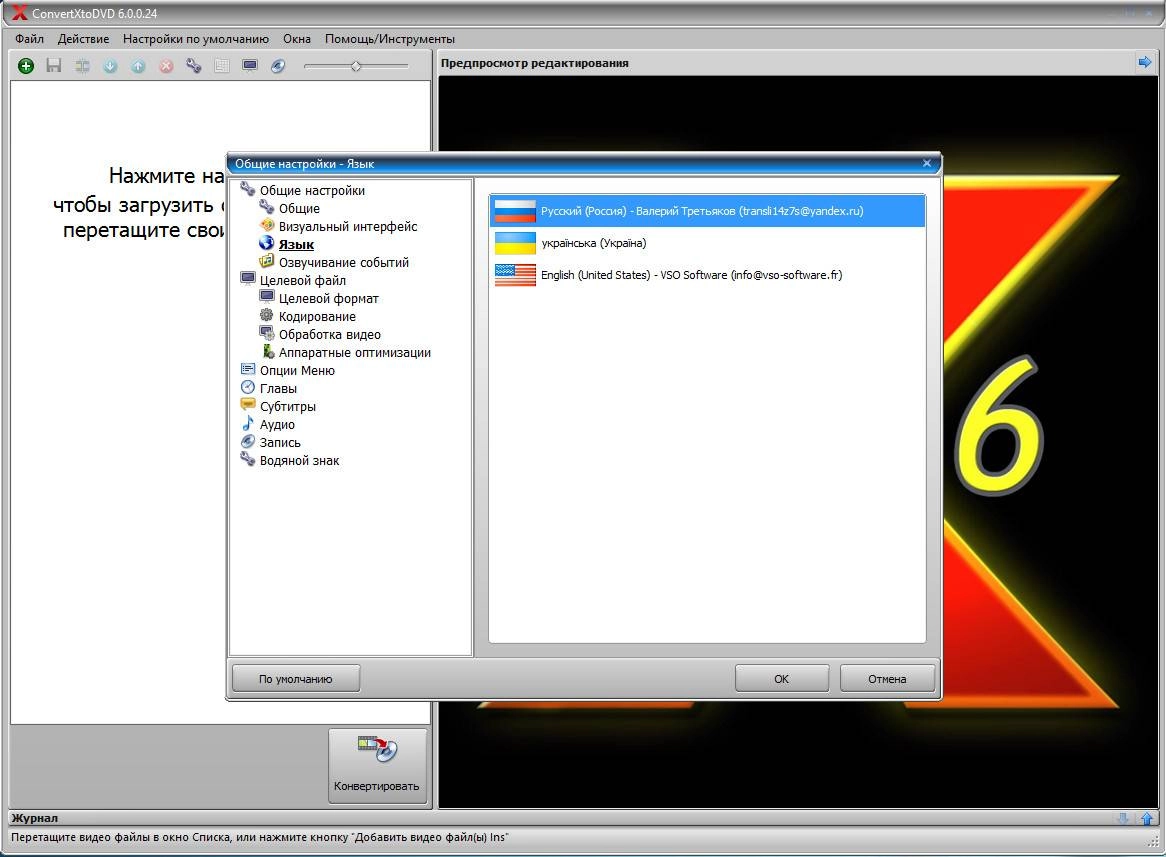Screen dimensions: 1166x857
Task: Open Аудио settings
Action: pos(277,424)
